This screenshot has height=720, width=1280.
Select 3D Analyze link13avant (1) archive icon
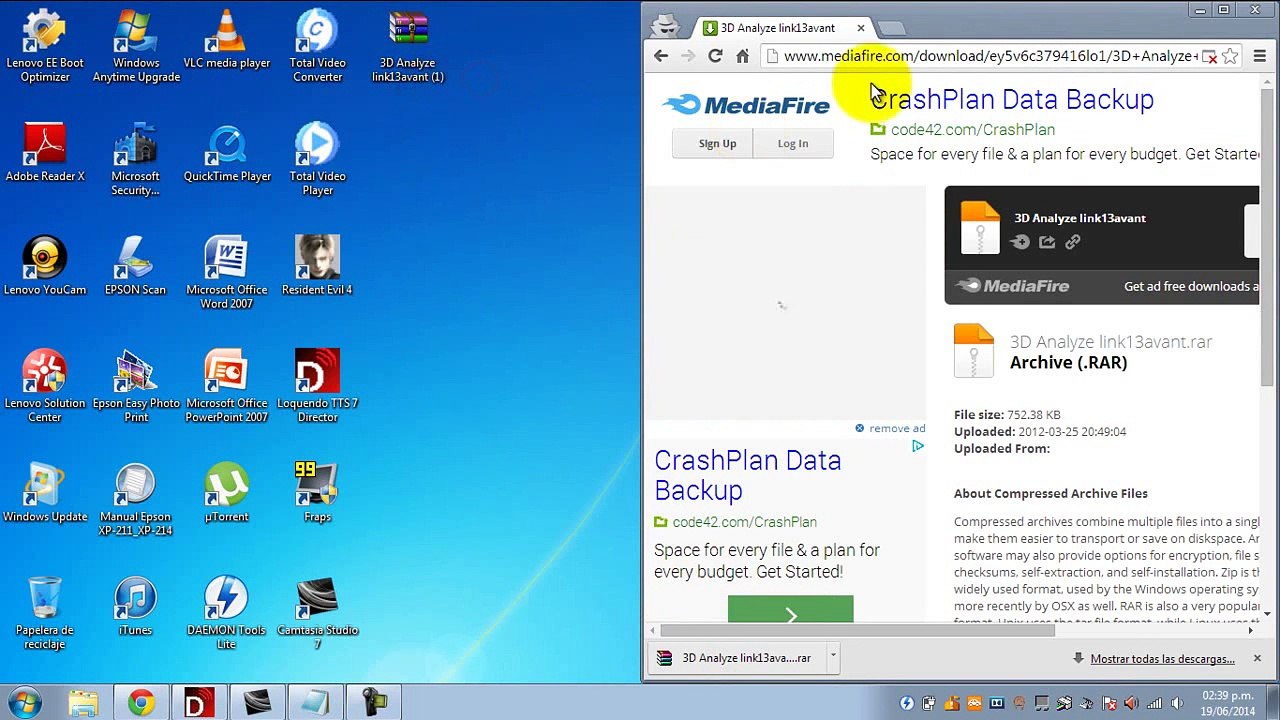[408, 46]
